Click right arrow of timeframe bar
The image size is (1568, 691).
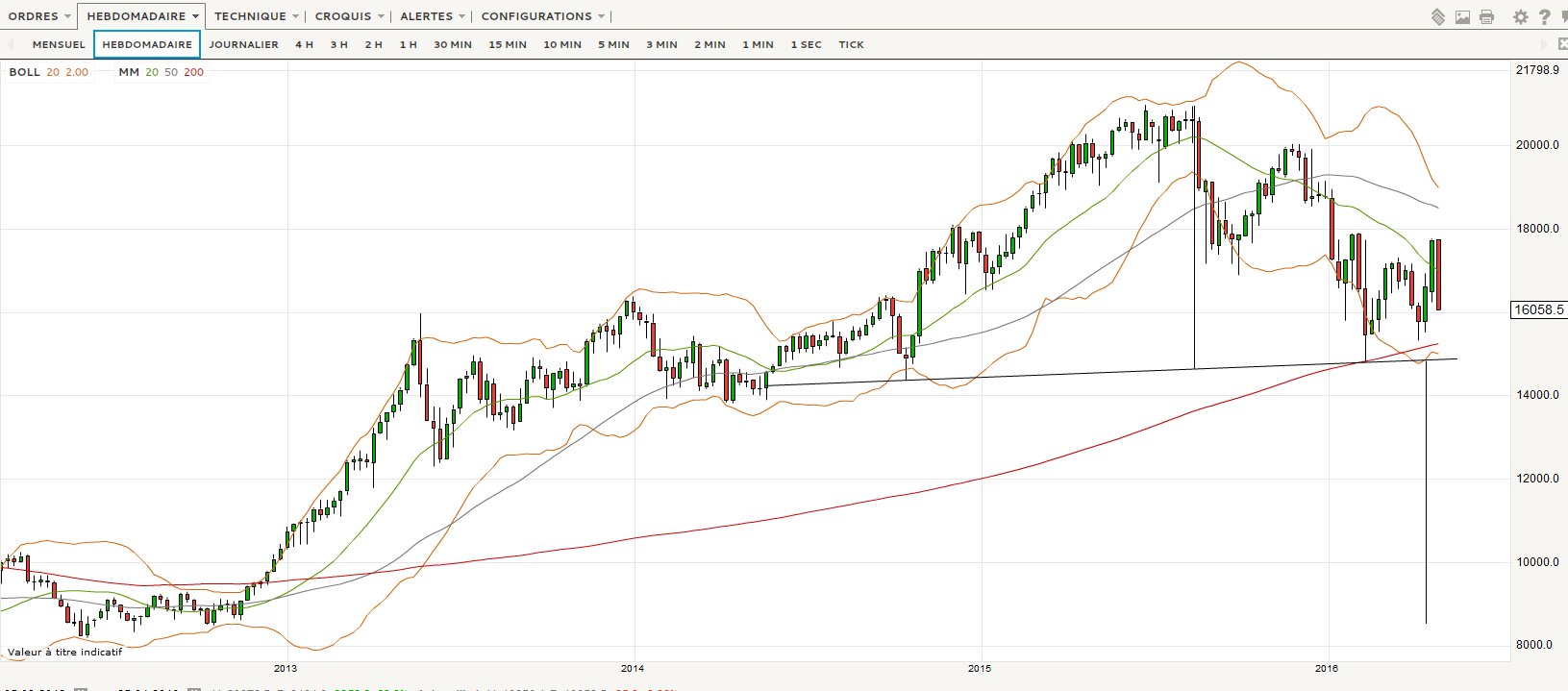(x=1546, y=44)
